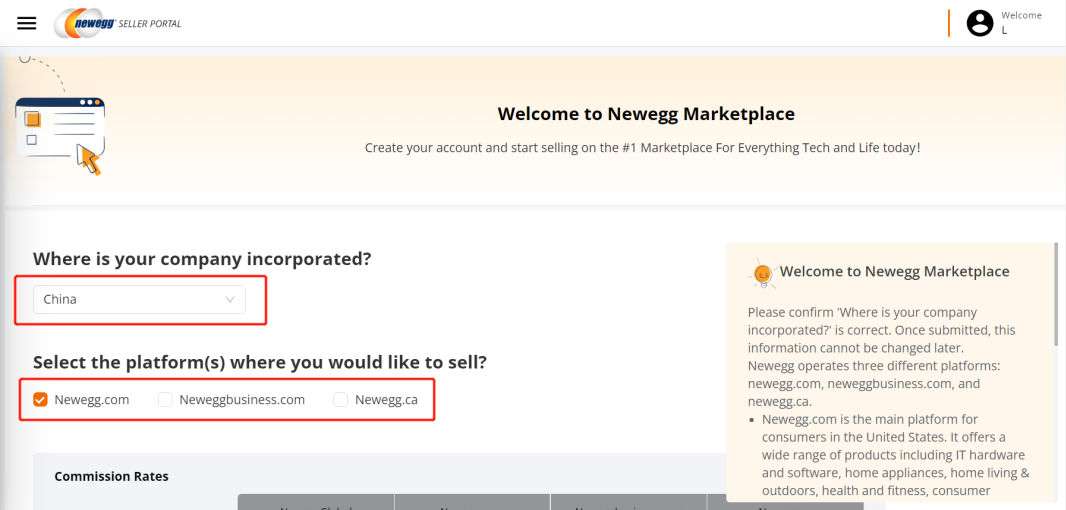Click the Neweggbusiness.com platform label
1066x510 pixels.
coord(242,400)
